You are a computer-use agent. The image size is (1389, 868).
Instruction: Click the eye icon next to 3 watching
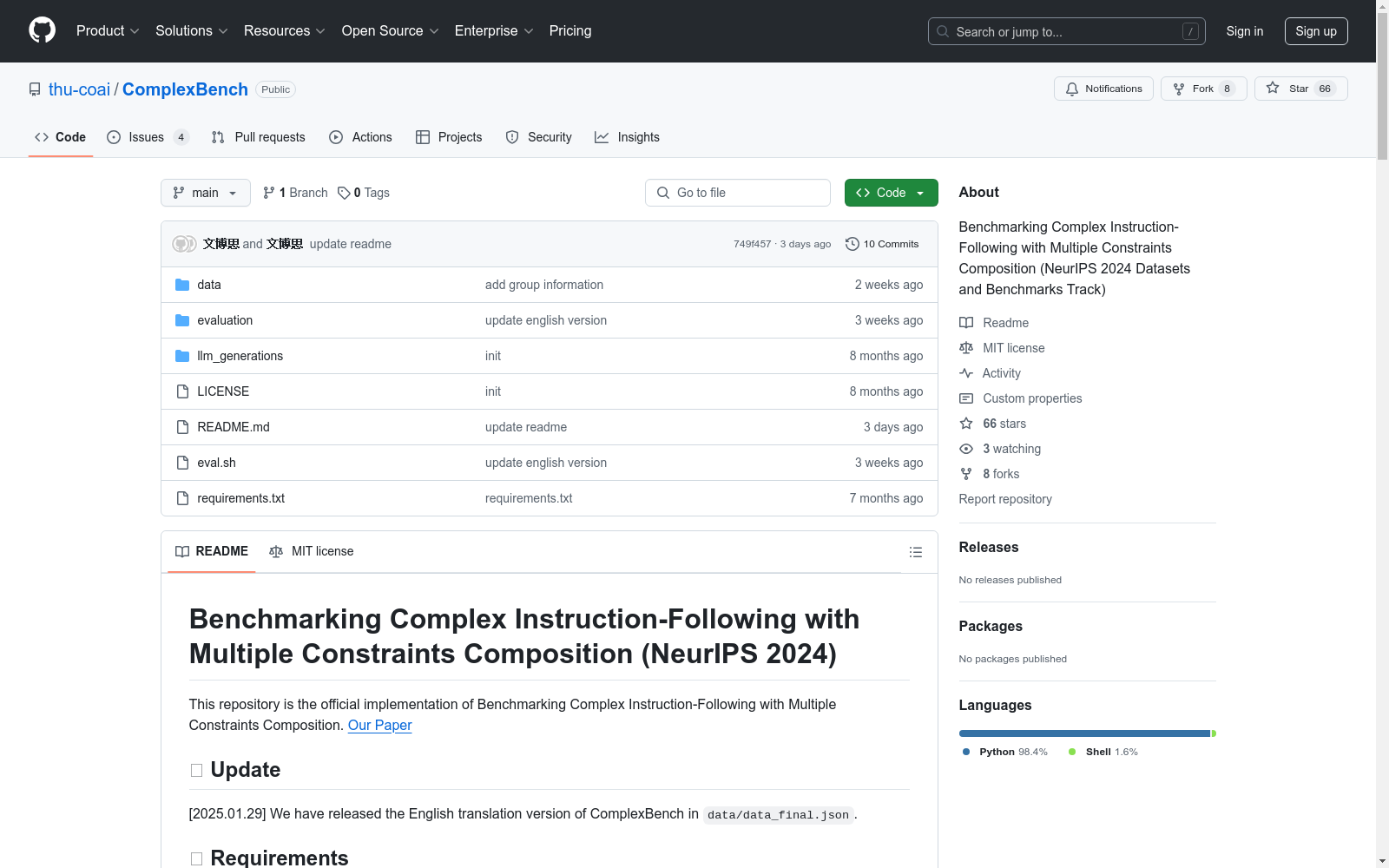(x=966, y=449)
